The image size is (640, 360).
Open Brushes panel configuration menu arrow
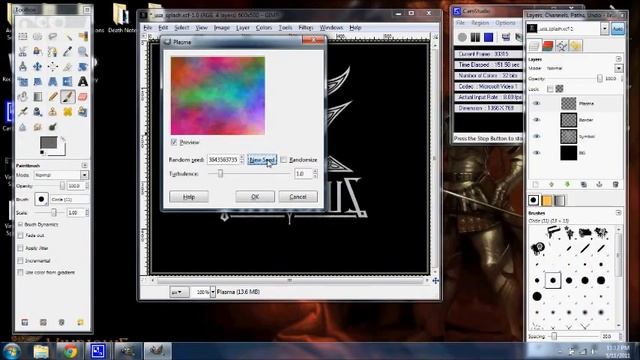point(619,213)
